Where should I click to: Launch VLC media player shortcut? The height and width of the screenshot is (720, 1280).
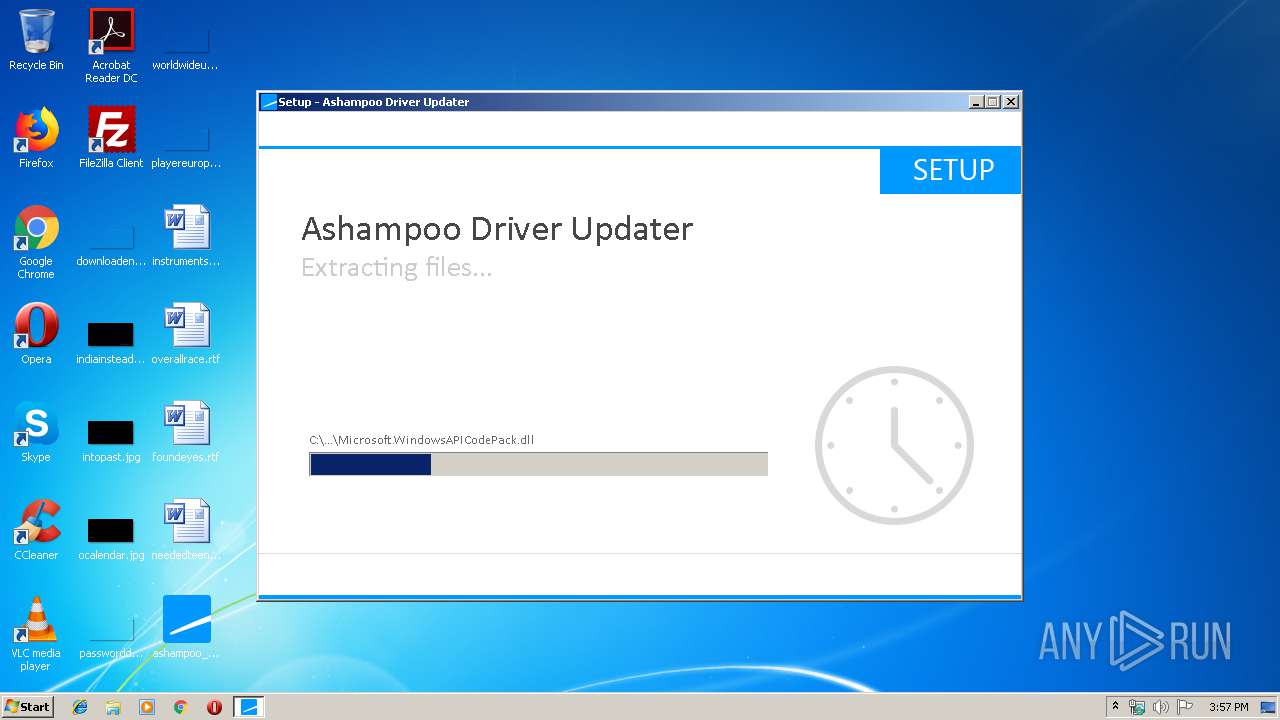coord(36,634)
